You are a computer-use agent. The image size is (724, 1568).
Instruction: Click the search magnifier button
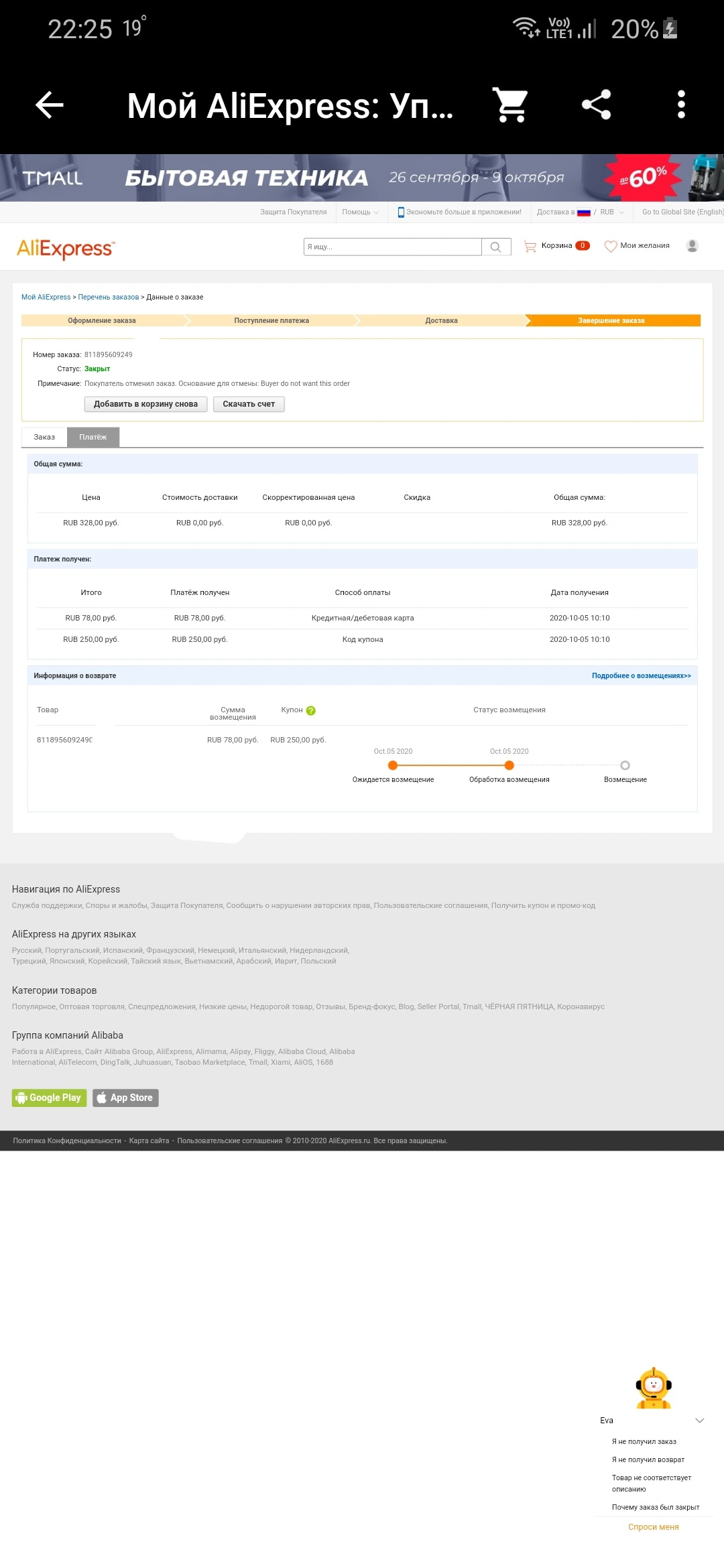coord(496,247)
